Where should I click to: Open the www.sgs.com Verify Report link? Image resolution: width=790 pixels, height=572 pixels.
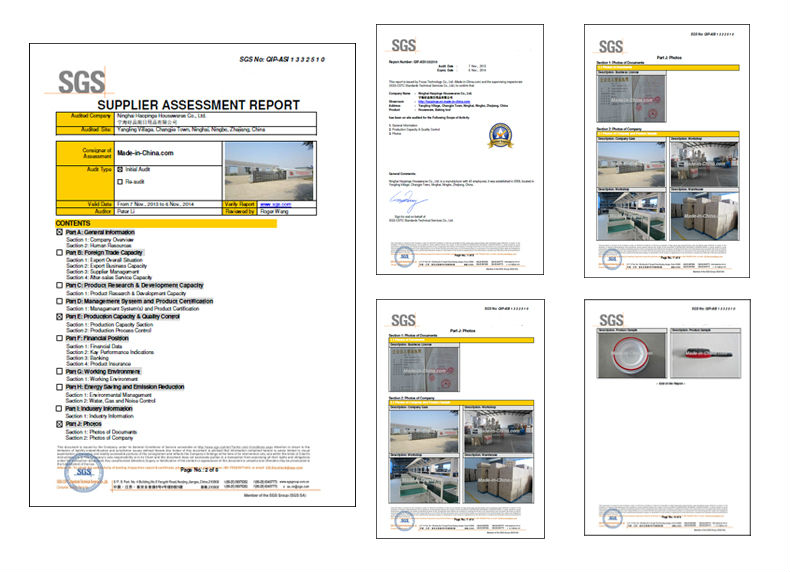click(276, 204)
